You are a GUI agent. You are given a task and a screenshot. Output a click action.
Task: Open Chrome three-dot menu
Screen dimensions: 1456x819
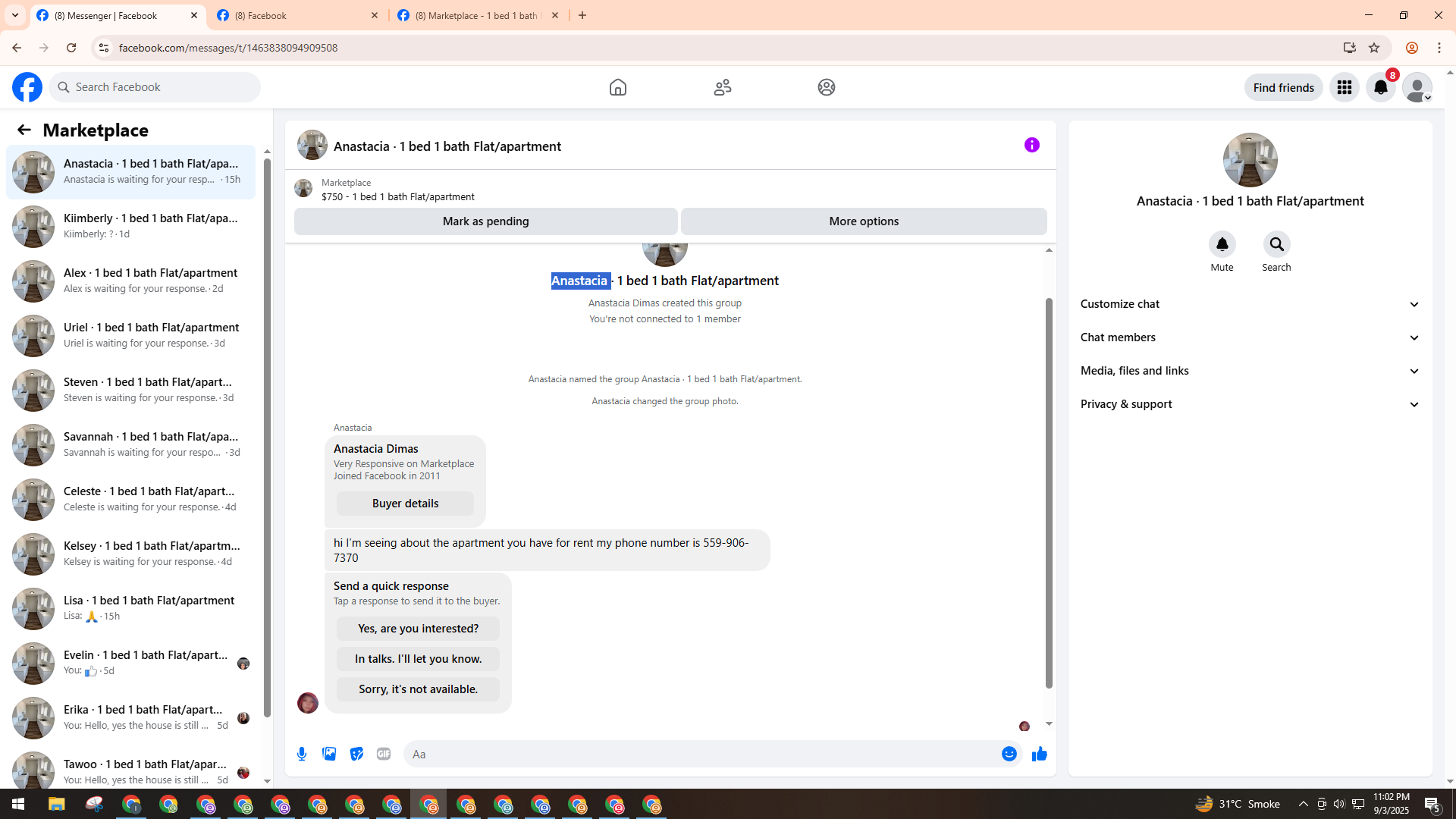point(1439,48)
